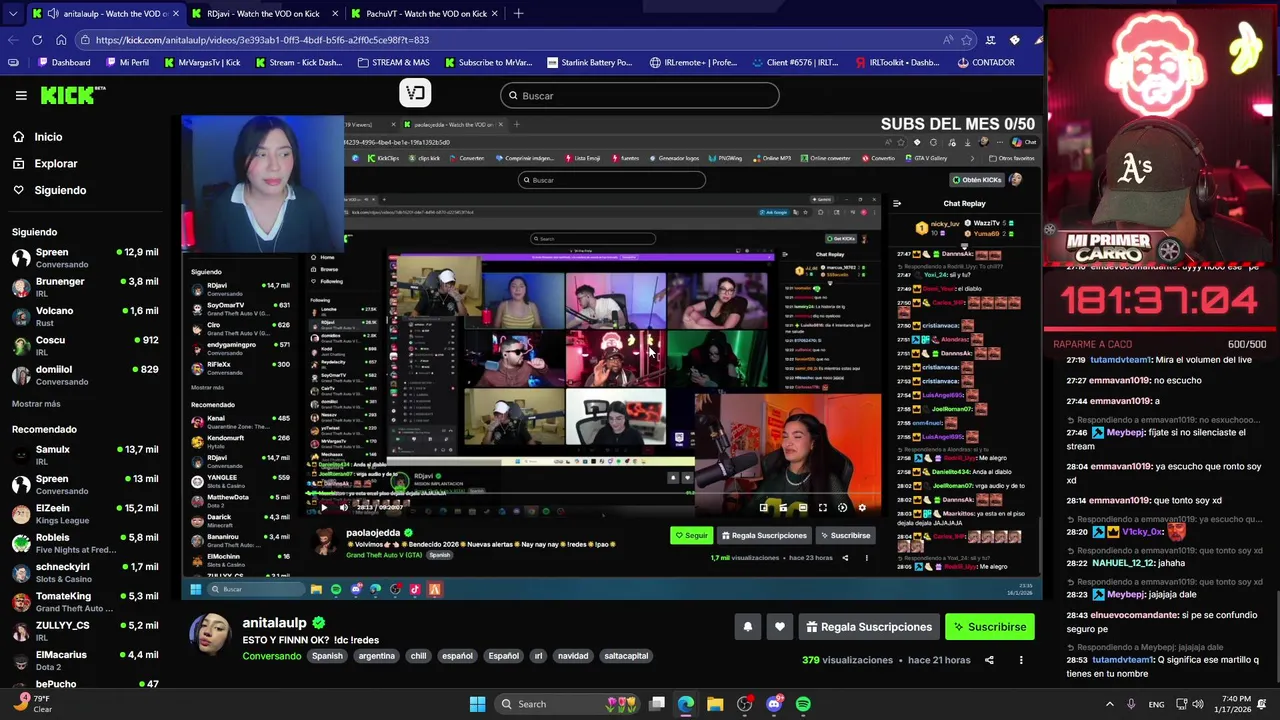Image resolution: width=1280 pixels, height=720 pixels.
Task: Open Spotify from the taskbar
Action: 803,704
